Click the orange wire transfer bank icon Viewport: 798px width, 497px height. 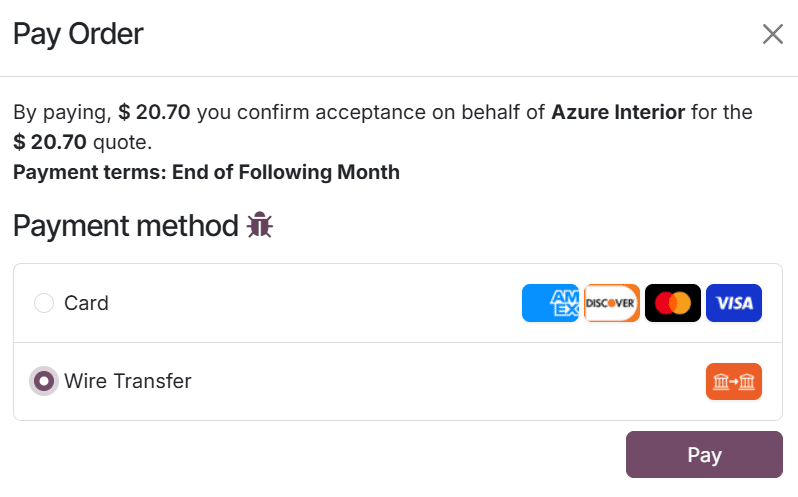click(734, 381)
